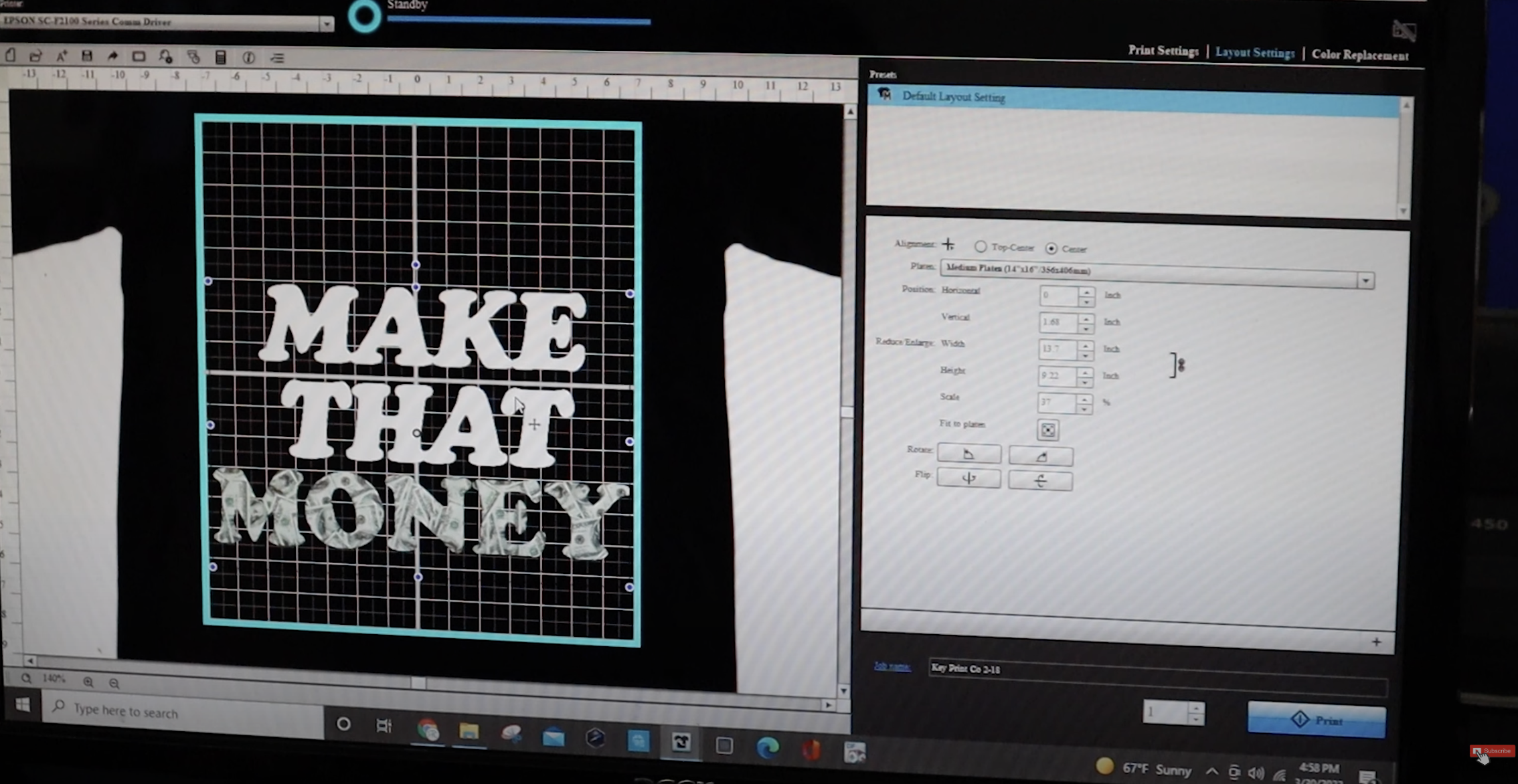The image size is (1518, 784).
Task: Rotate the image counterclockwise with the left Rotate button
Action: click(x=968, y=454)
